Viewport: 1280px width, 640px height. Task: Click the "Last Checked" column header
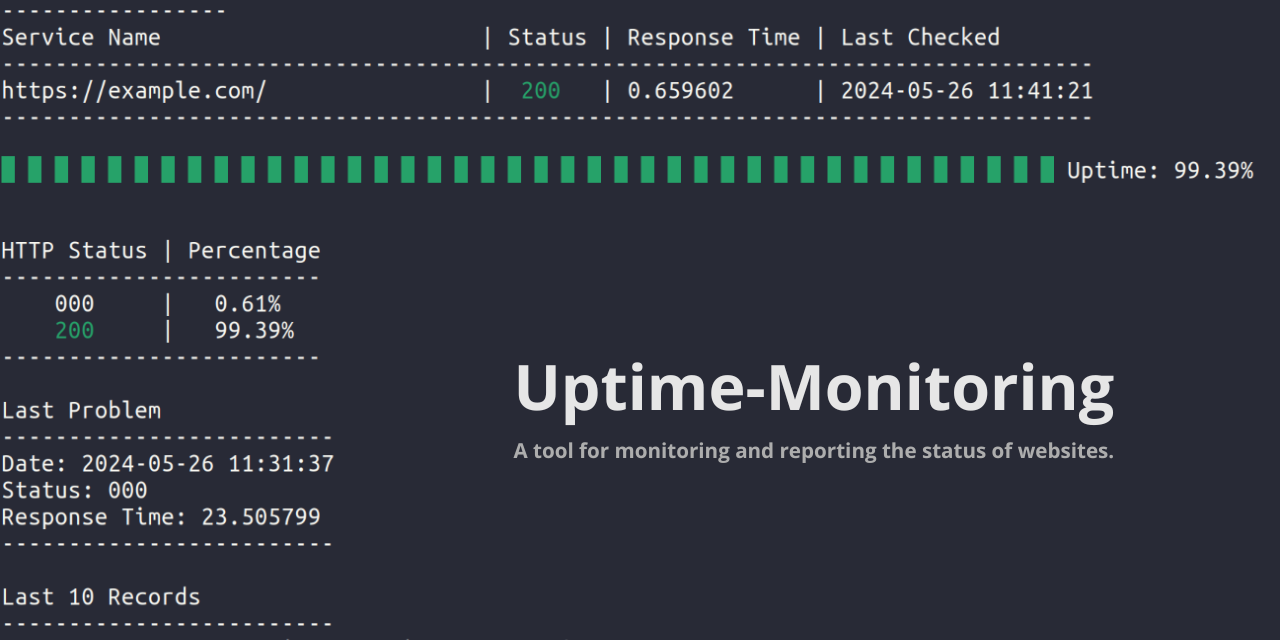pyautogui.click(x=920, y=38)
